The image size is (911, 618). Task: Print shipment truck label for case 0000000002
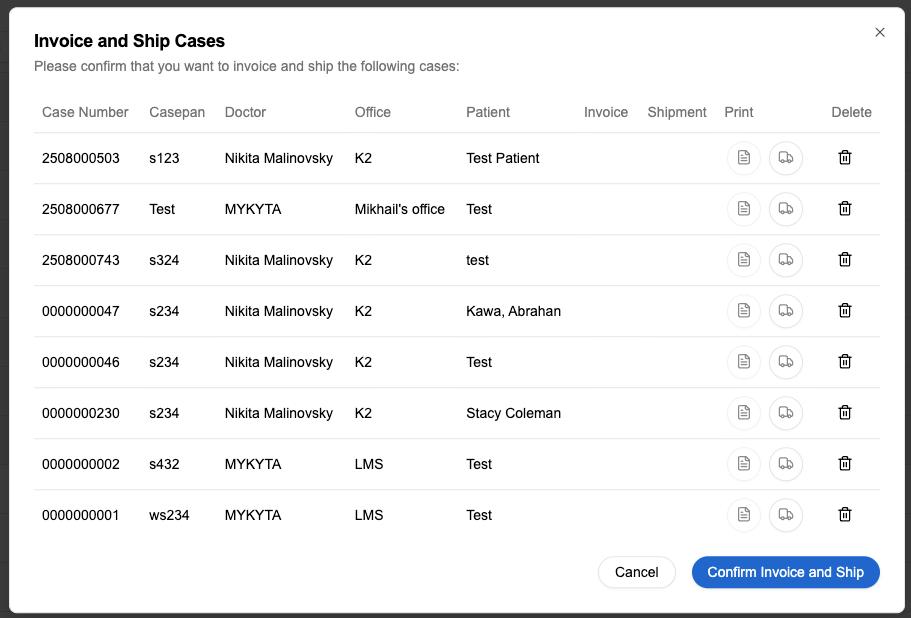click(x=786, y=464)
